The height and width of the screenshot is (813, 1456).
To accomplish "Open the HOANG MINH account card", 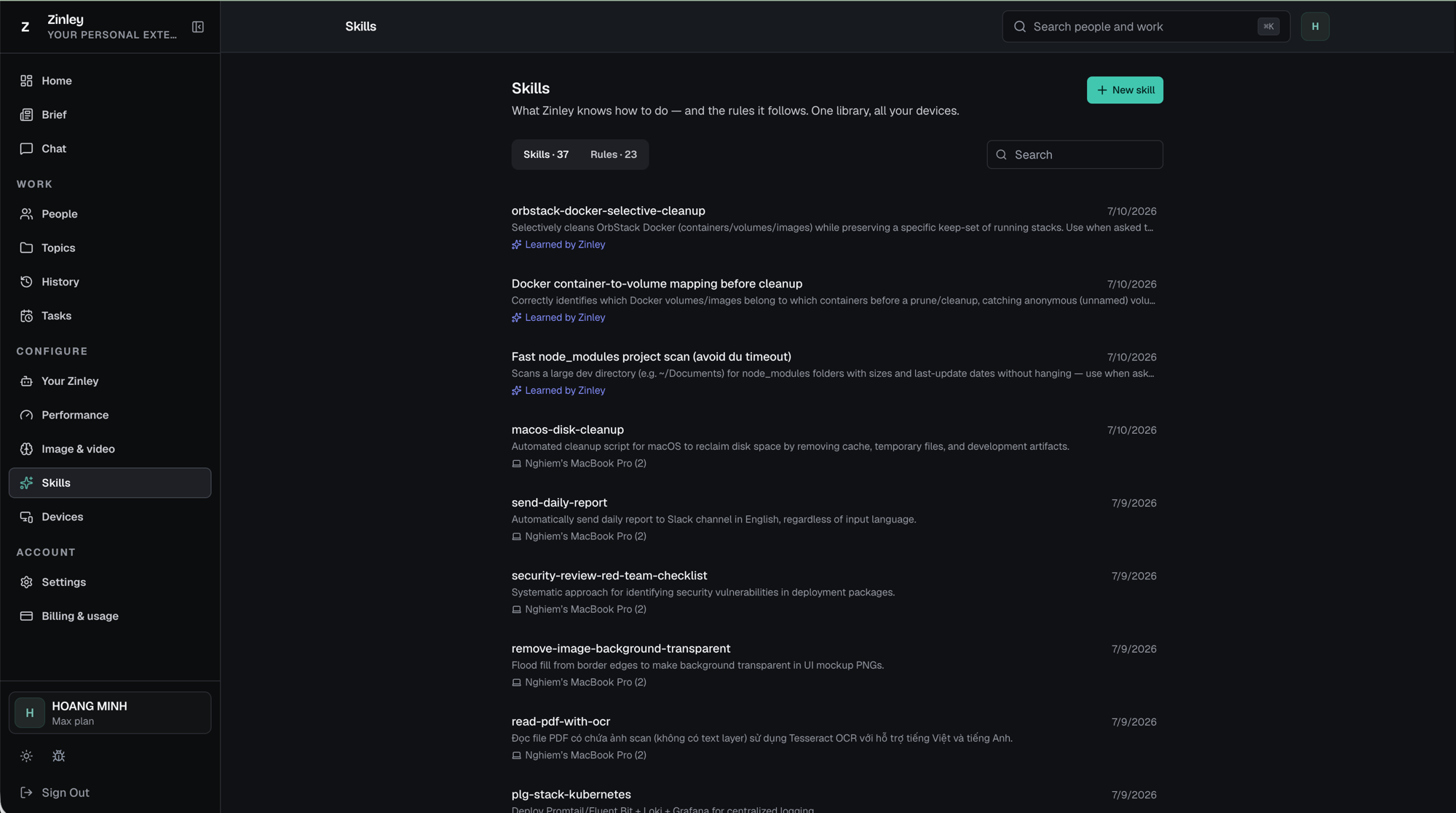I will click(x=110, y=713).
